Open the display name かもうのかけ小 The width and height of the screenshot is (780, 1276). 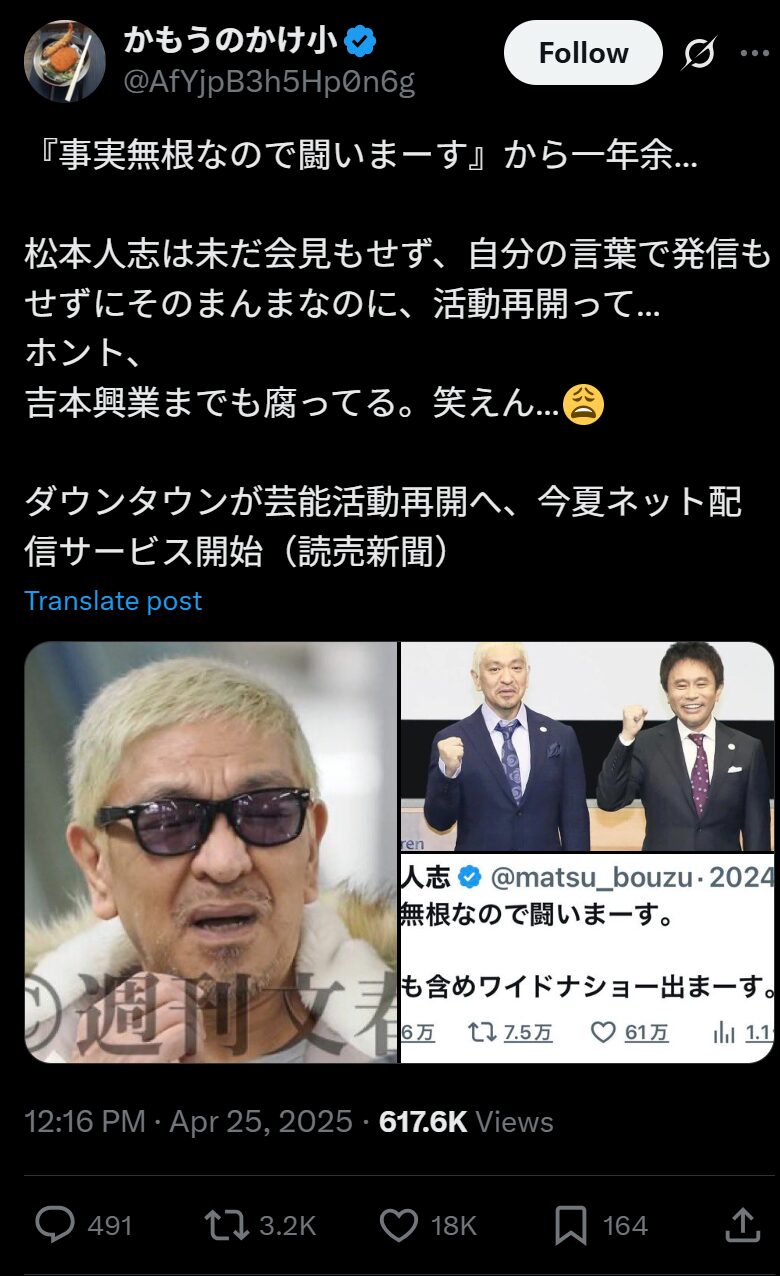point(232,41)
